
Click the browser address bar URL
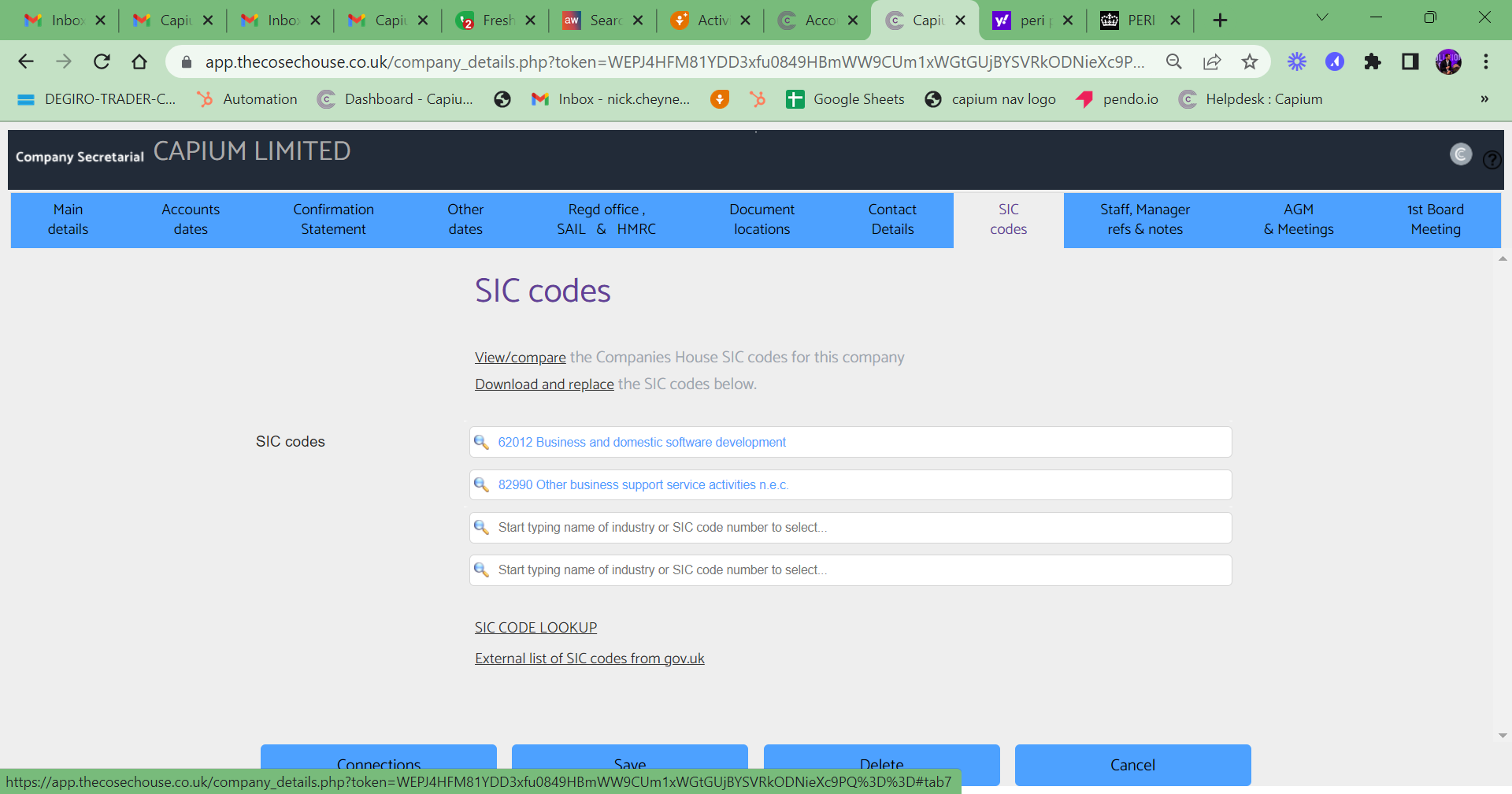coord(674,61)
